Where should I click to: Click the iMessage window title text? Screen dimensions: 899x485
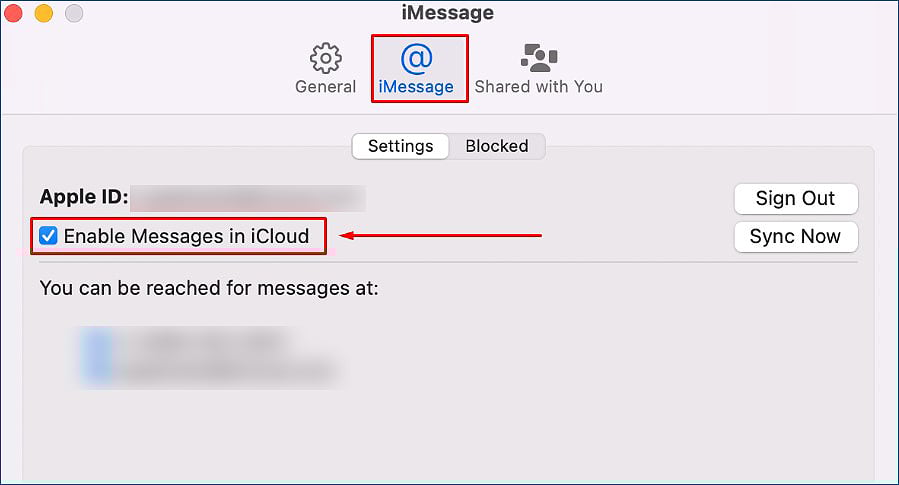[x=448, y=13]
